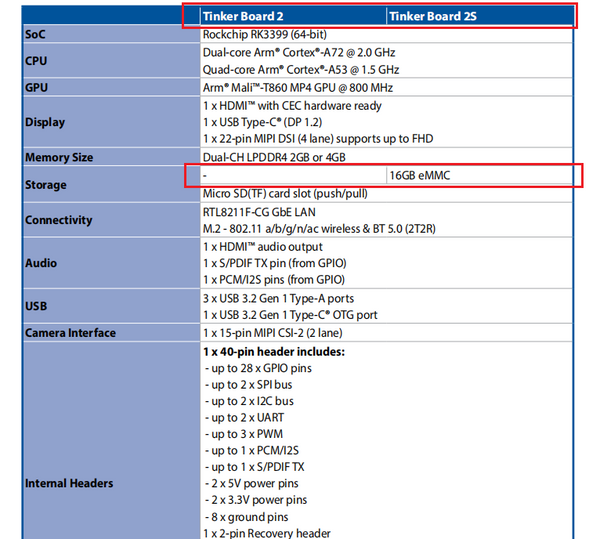Click '- up to 2 x UART' line
The width and height of the screenshot is (600, 539).
(x=245, y=417)
